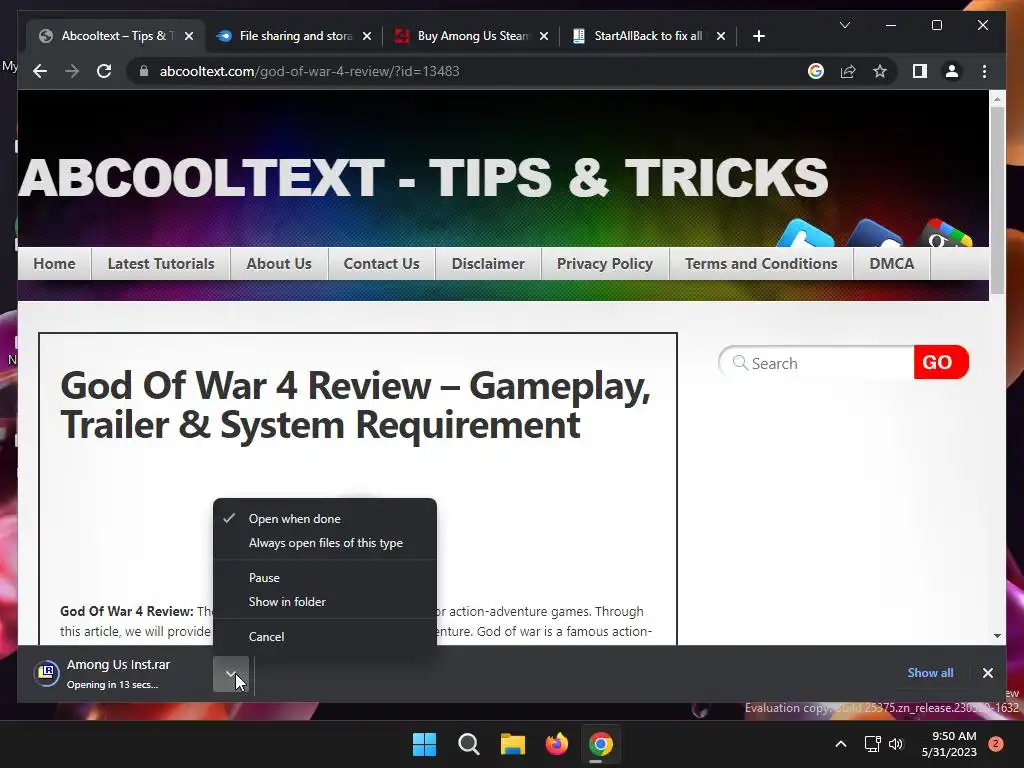1024x768 pixels.
Task: Click the Chrome taskbar icon
Action: pyautogui.click(x=601, y=744)
